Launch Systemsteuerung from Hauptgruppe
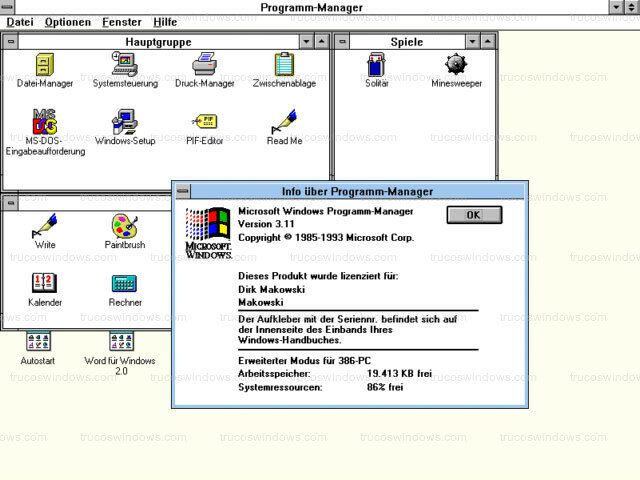The width and height of the screenshot is (640, 480). click(x=125, y=64)
